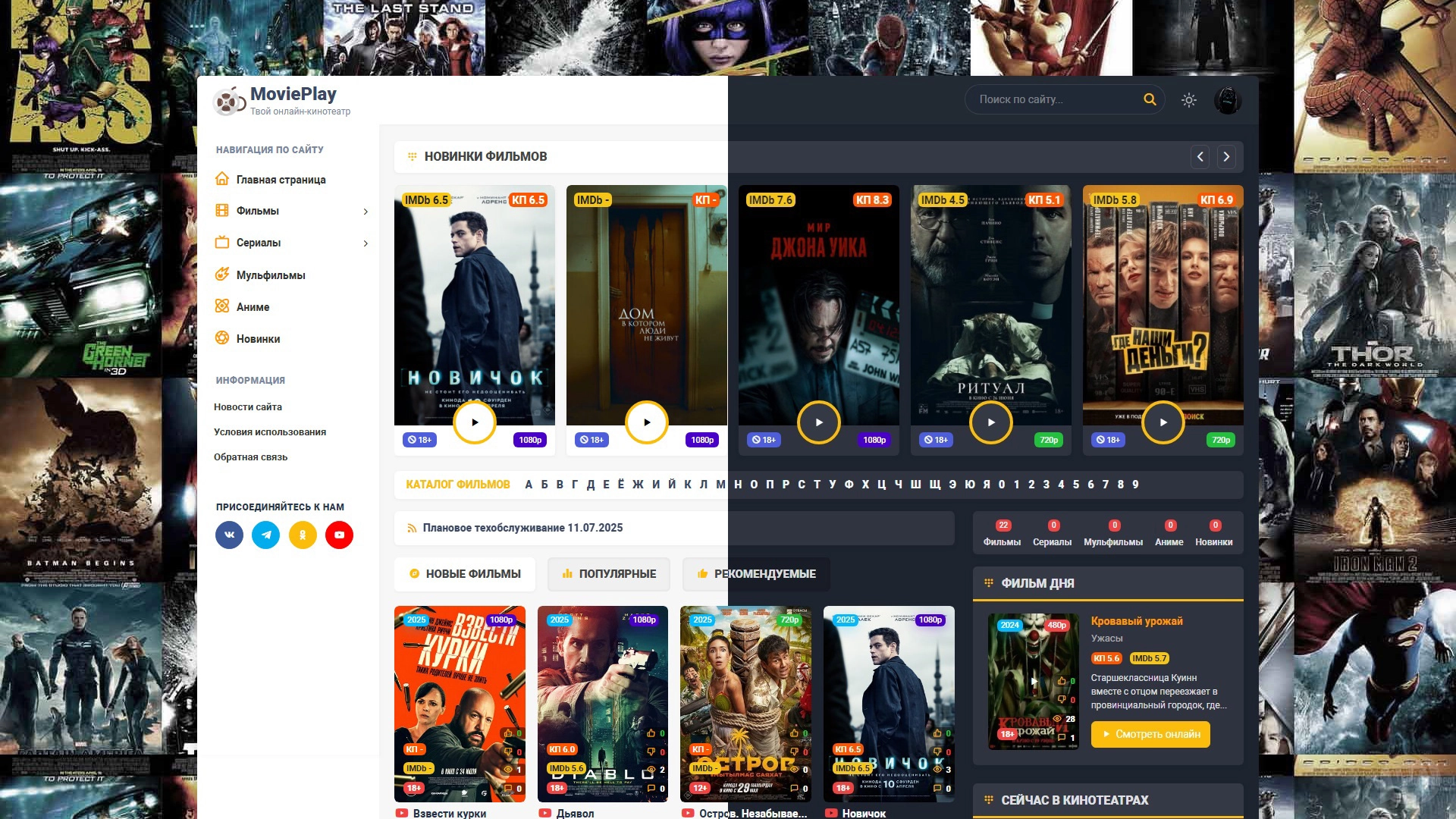Open the Плановое техобслуживание news item
Screen dimensions: 1456x819
tap(522, 528)
